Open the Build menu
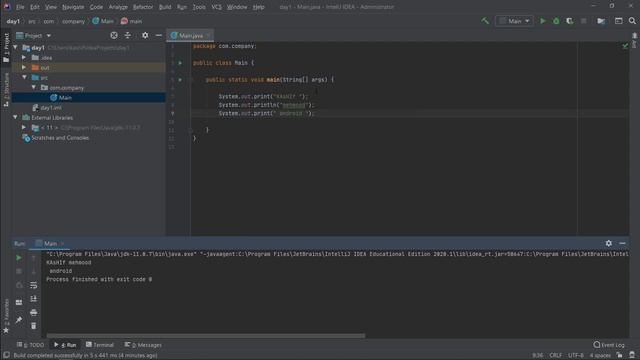Image resolution: width=640 pixels, height=360 pixels. tap(165, 7)
